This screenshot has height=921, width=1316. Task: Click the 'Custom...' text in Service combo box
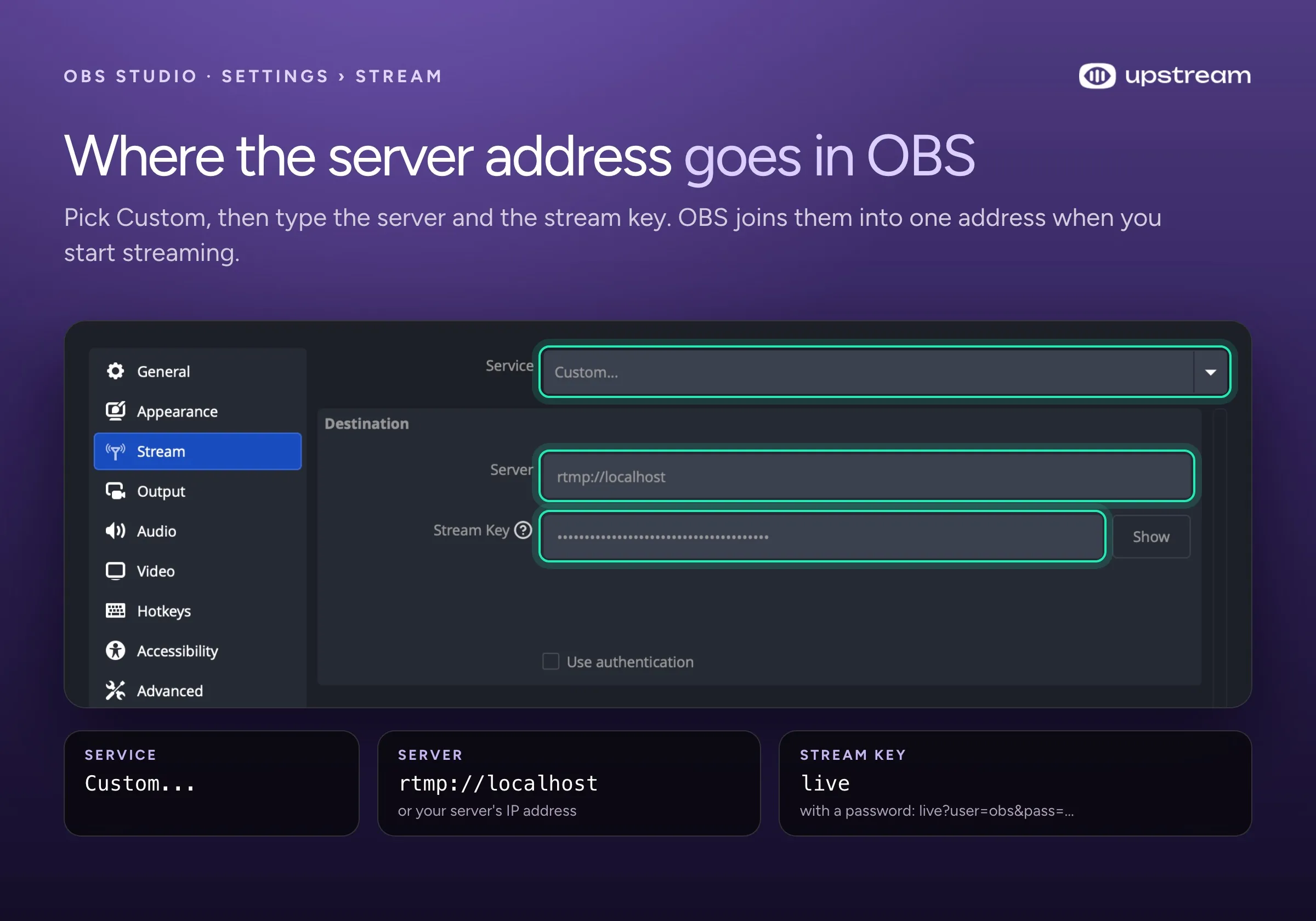point(586,373)
